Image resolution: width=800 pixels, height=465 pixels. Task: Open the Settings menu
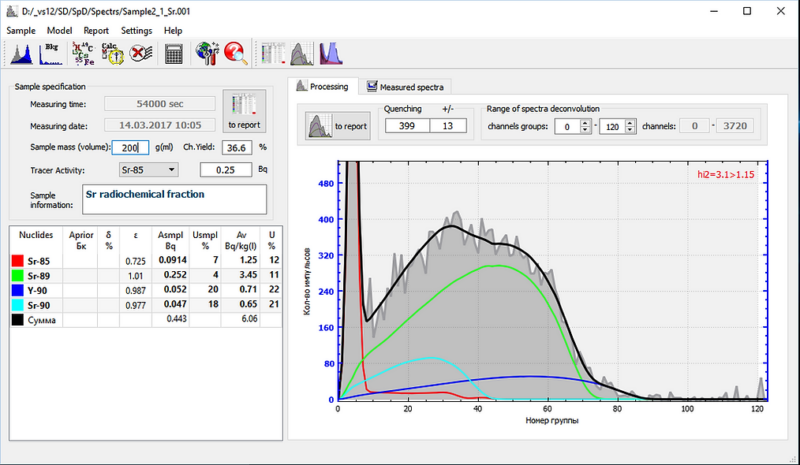click(136, 31)
